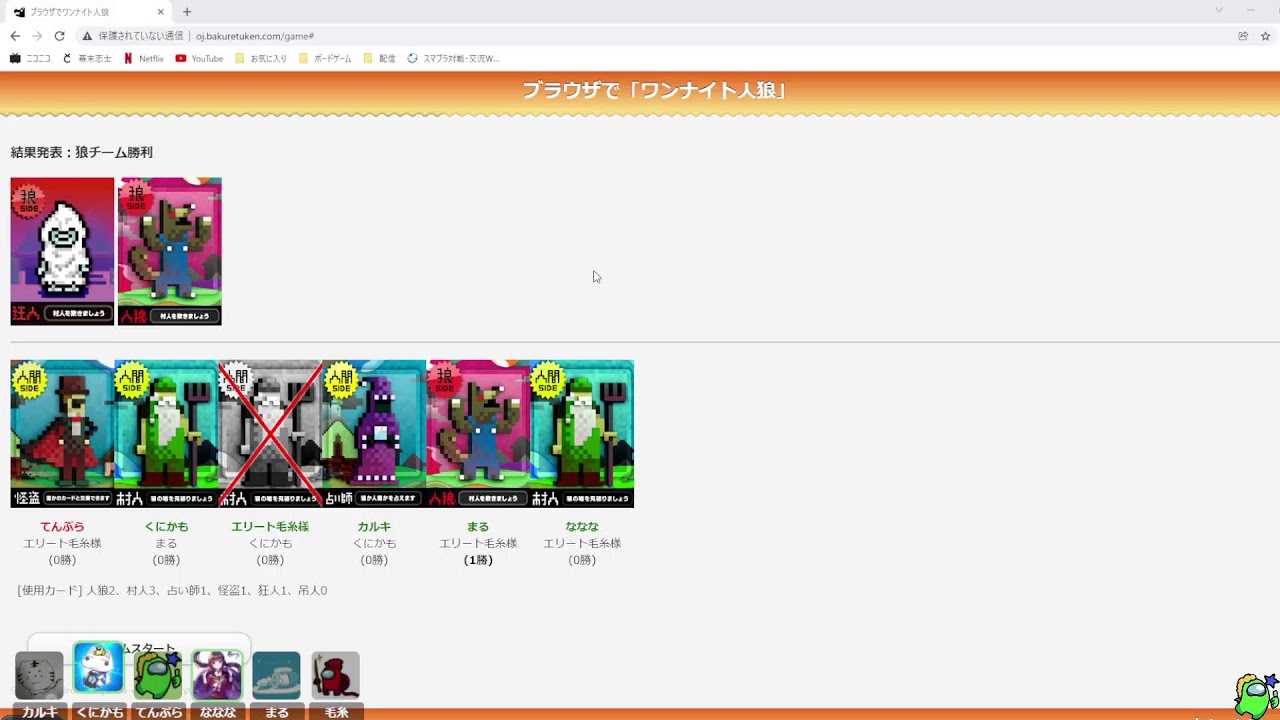Click the 毛糸 name label at bottom

coord(337,712)
